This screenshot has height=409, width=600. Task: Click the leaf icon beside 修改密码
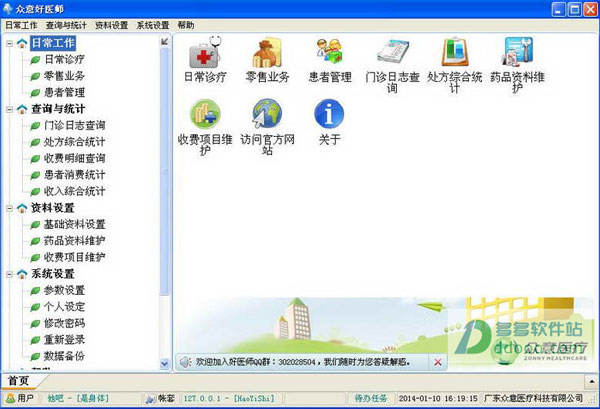[x=35, y=323]
